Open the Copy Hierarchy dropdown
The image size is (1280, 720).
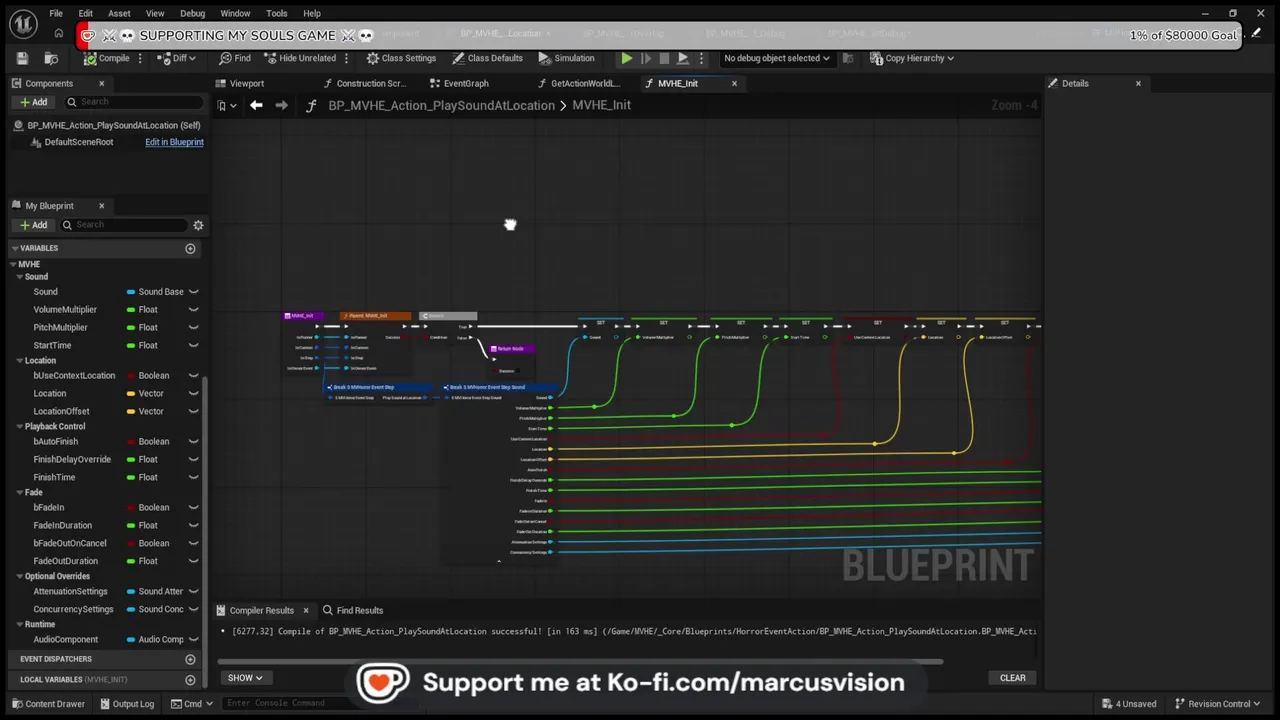(x=912, y=58)
